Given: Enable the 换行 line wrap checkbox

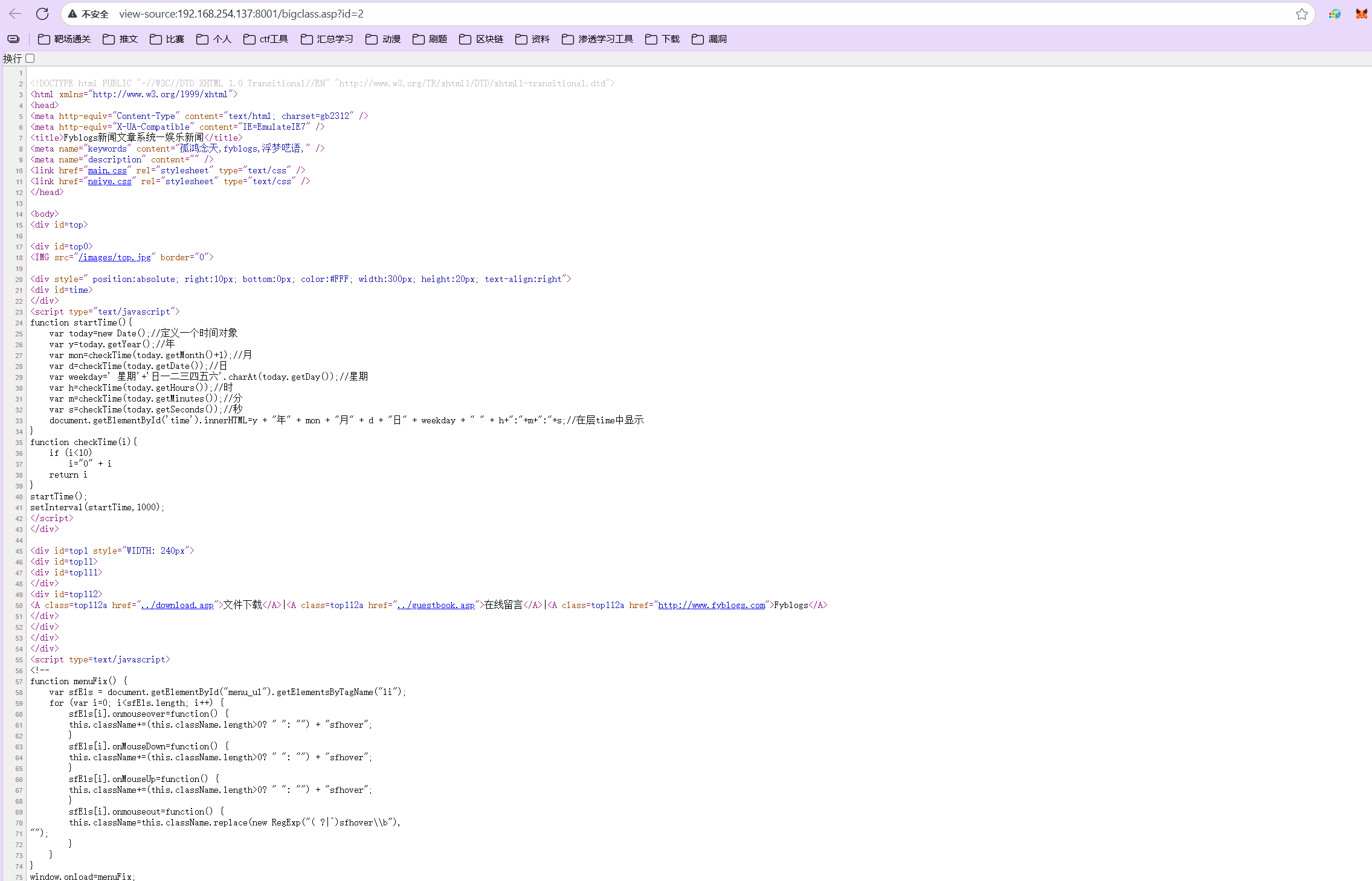Looking at the screenshot, I should 30,59.
